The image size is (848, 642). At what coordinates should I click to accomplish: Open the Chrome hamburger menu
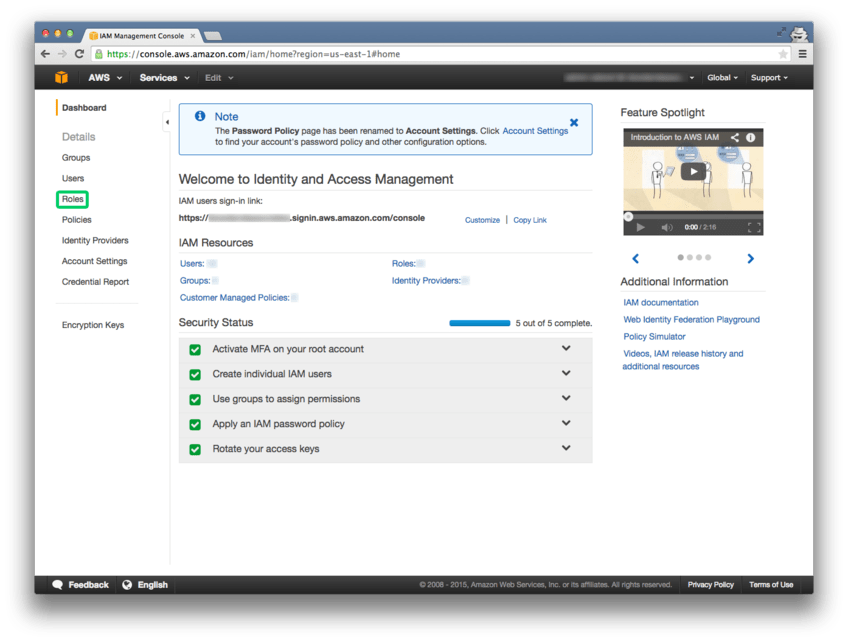(803, 54)
